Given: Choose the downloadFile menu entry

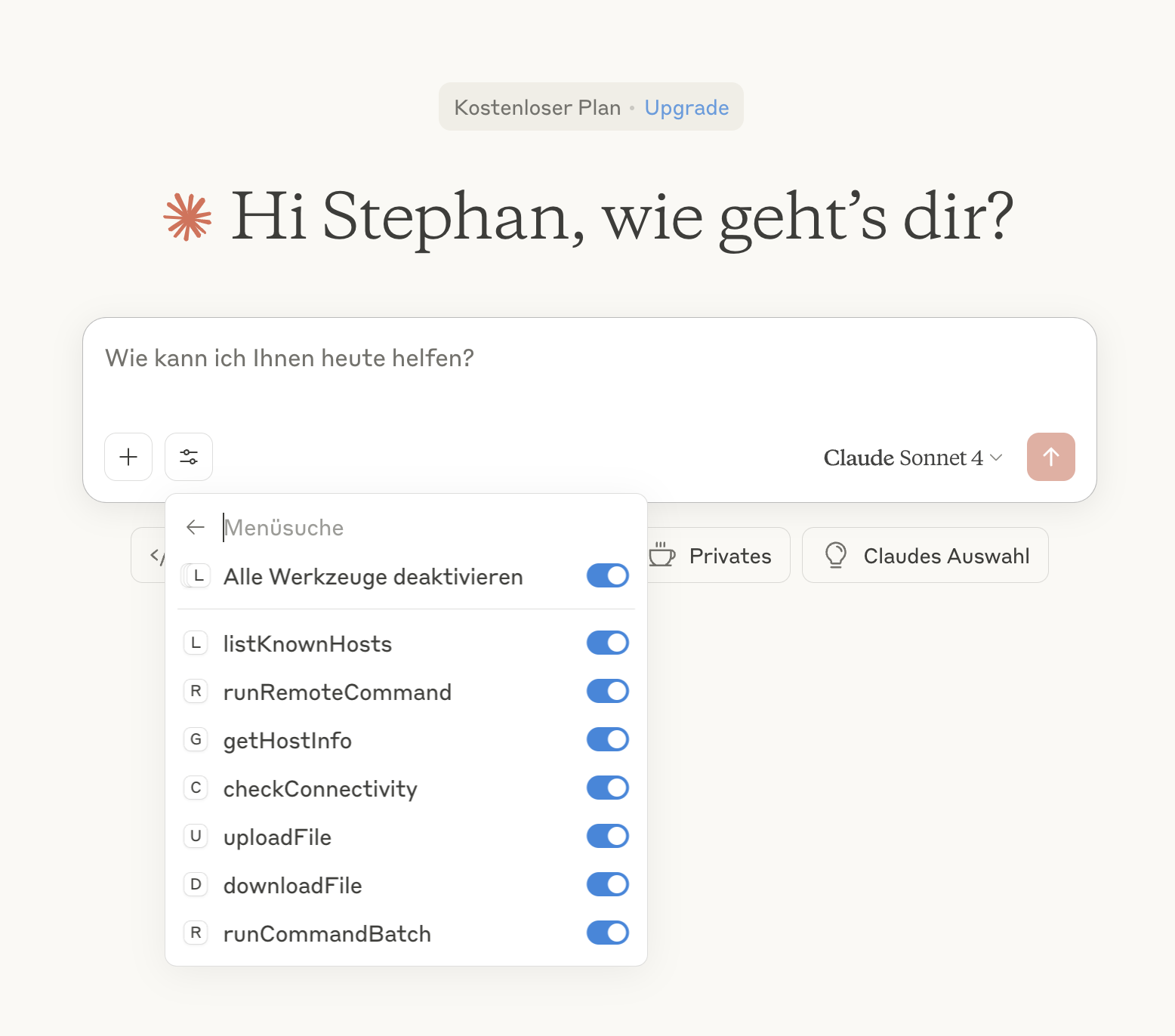Looking at the screenshot, I should [293, 886].
